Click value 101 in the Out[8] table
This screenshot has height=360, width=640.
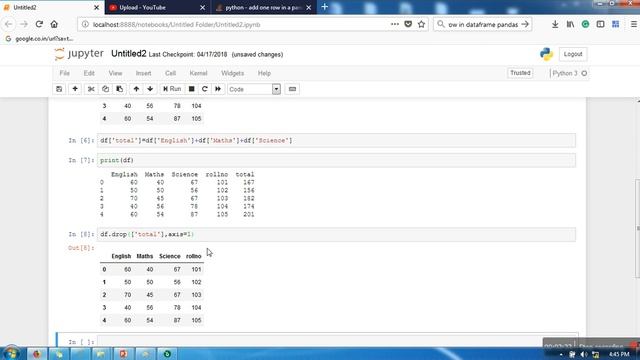tap(196, 269)
